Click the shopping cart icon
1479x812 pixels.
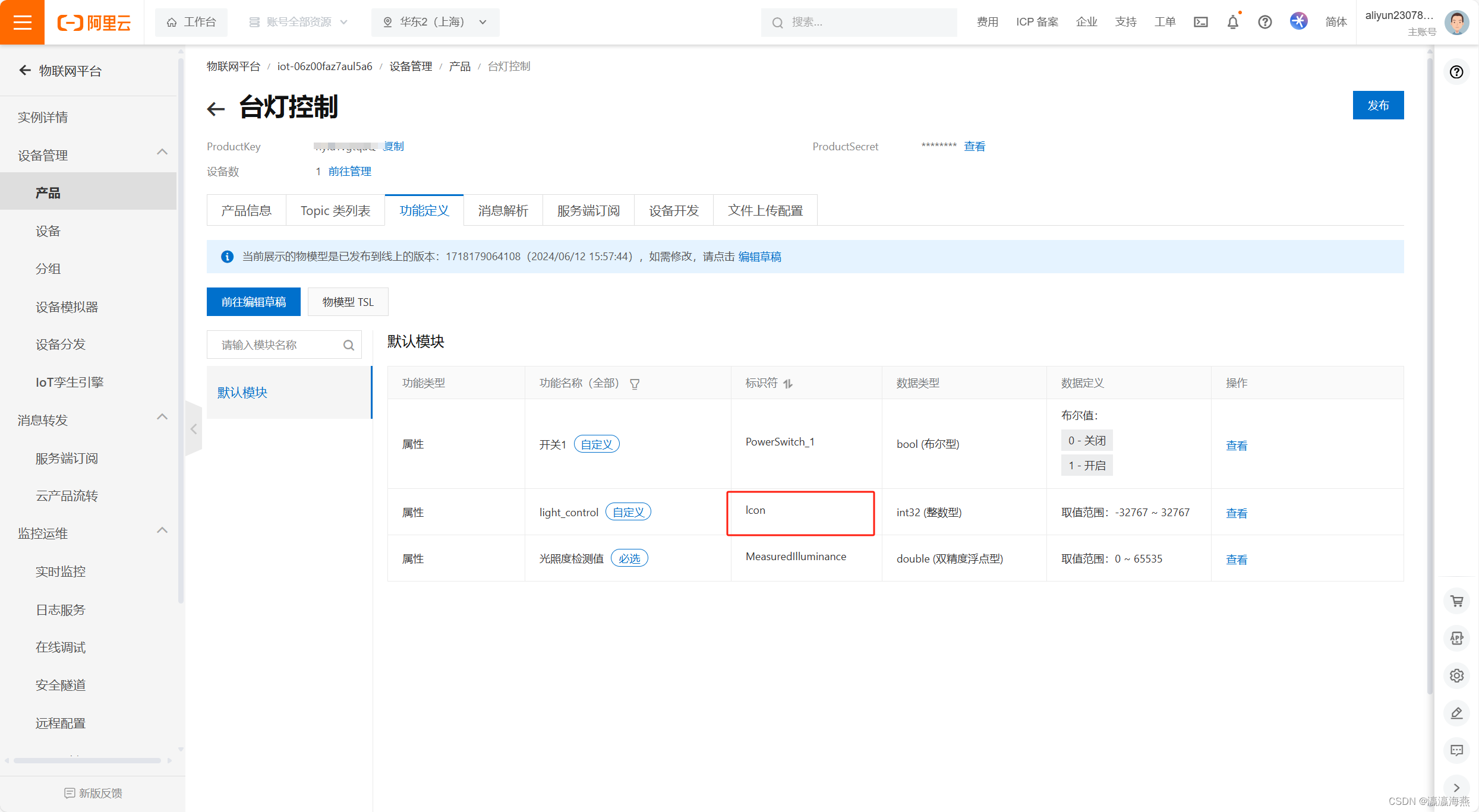point(1456,601)
